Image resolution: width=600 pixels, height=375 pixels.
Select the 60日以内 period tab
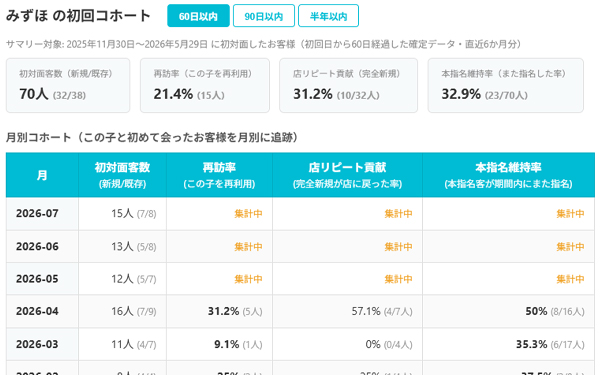click(x=198, y=16)
